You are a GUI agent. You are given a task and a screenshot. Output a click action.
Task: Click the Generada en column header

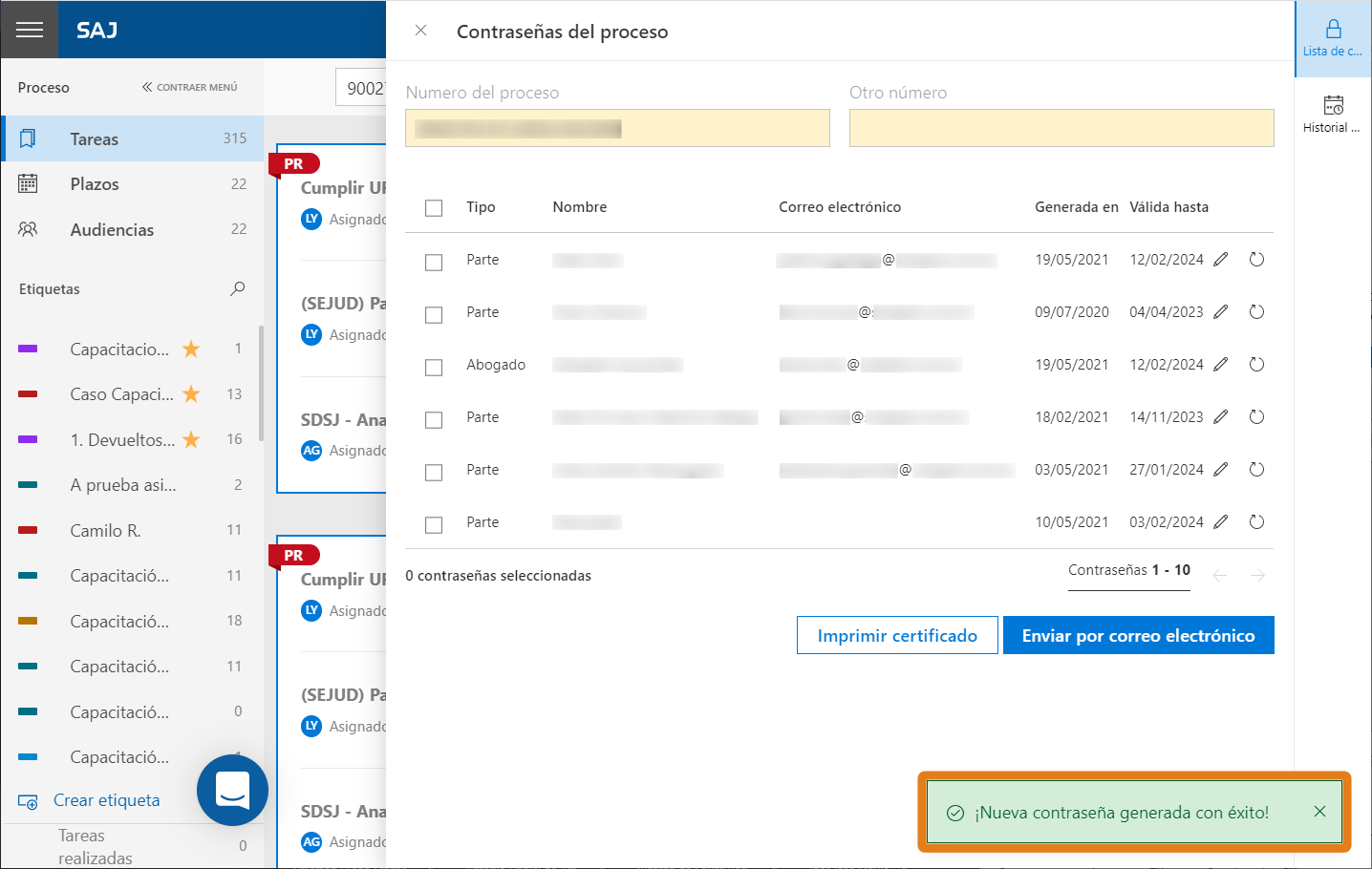click(x=1076, y=207)
